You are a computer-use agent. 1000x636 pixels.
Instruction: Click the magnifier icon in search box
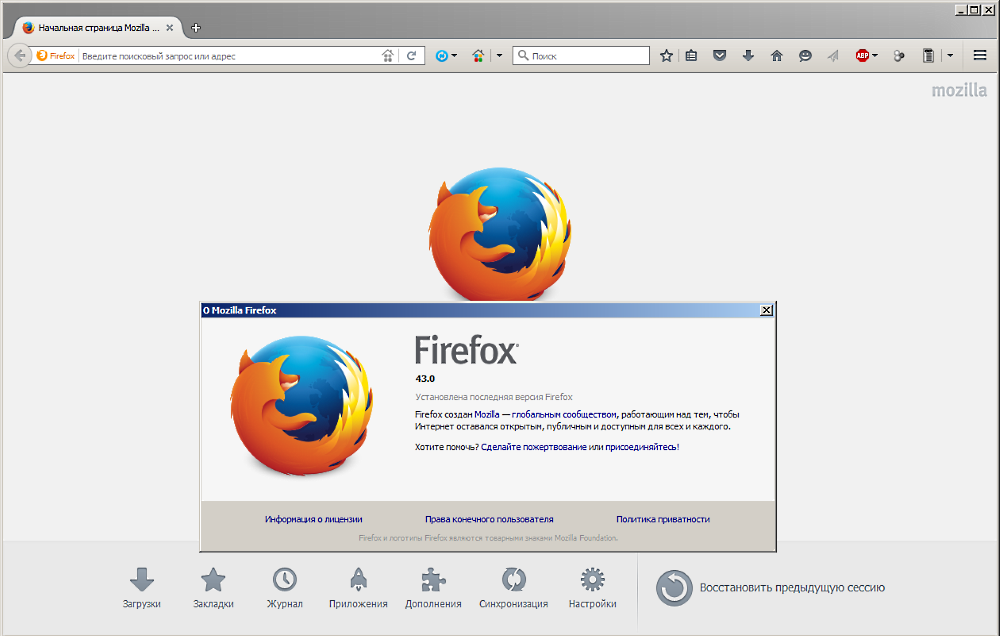(523, 56)
